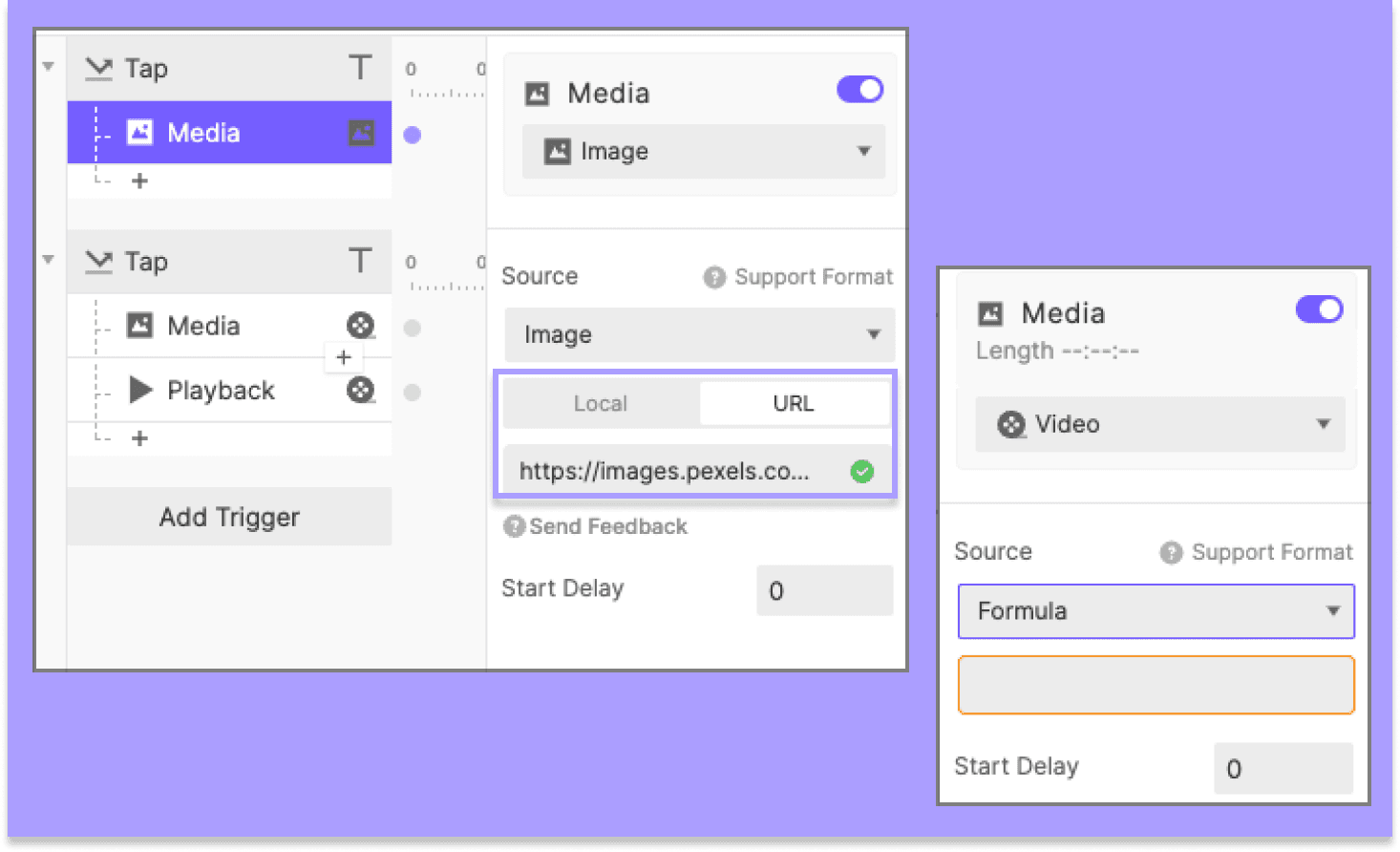
Task: Open the Formula source dropdown
Action: click(x=1155, y=611)
